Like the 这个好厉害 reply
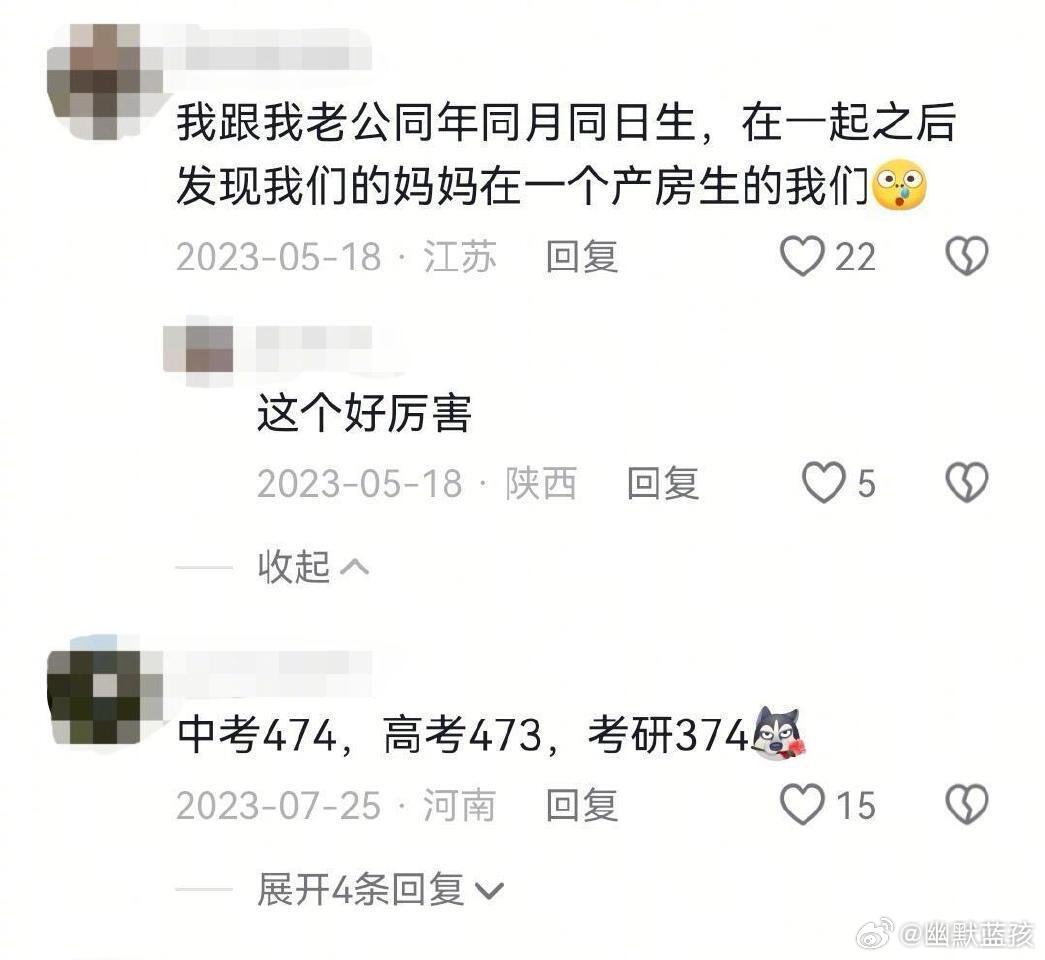The height and width of the screenshot is (960, 1045). [823, 483]
